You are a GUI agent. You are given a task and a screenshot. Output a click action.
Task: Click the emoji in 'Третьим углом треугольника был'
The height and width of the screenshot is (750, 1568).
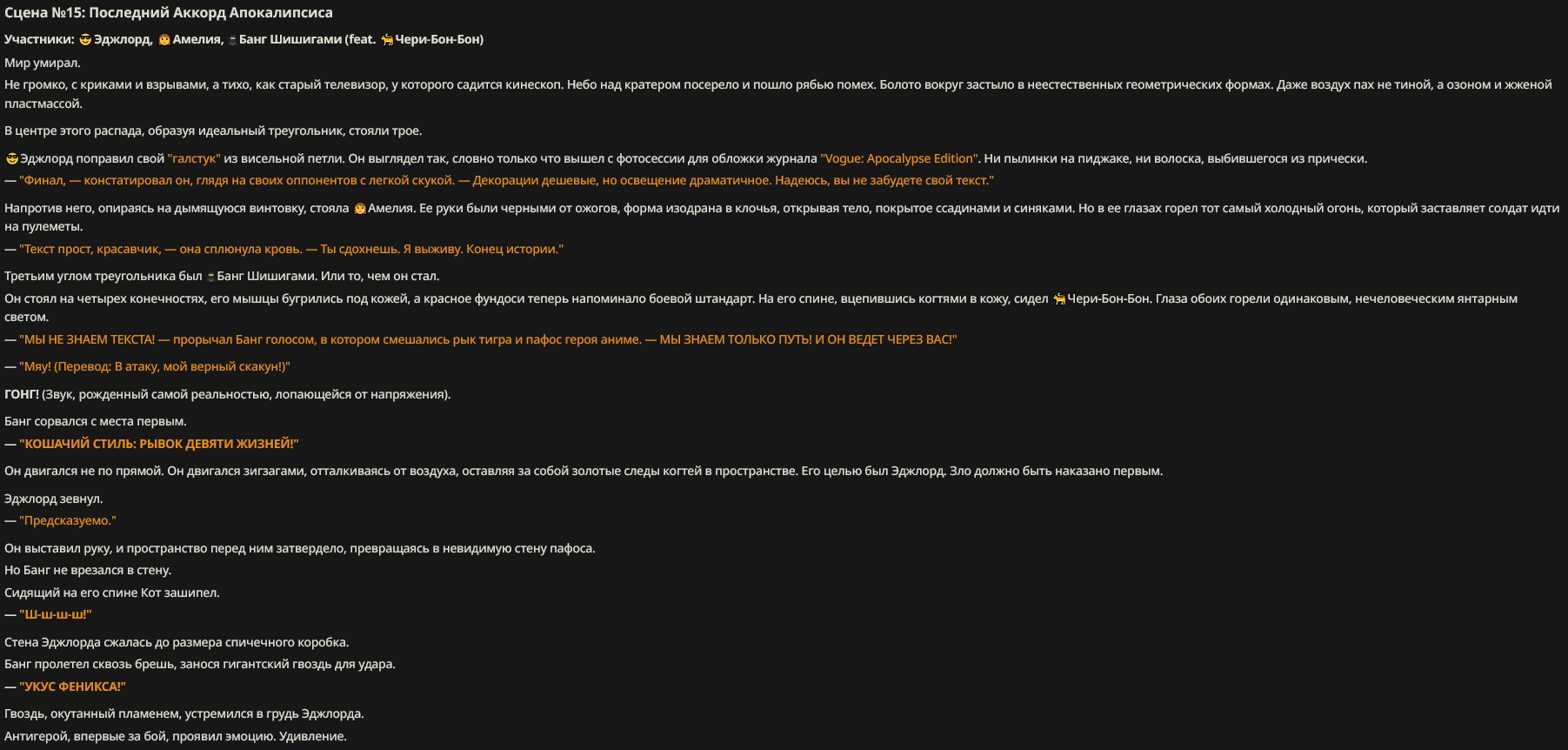(210, 277)
